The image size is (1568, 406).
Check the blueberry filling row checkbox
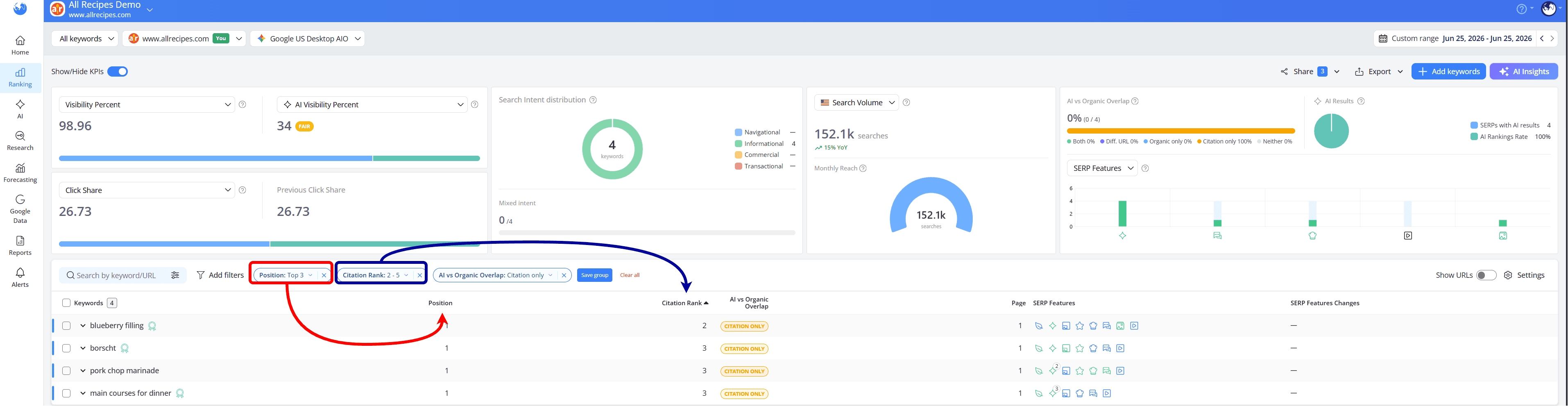tap(66, 326)
